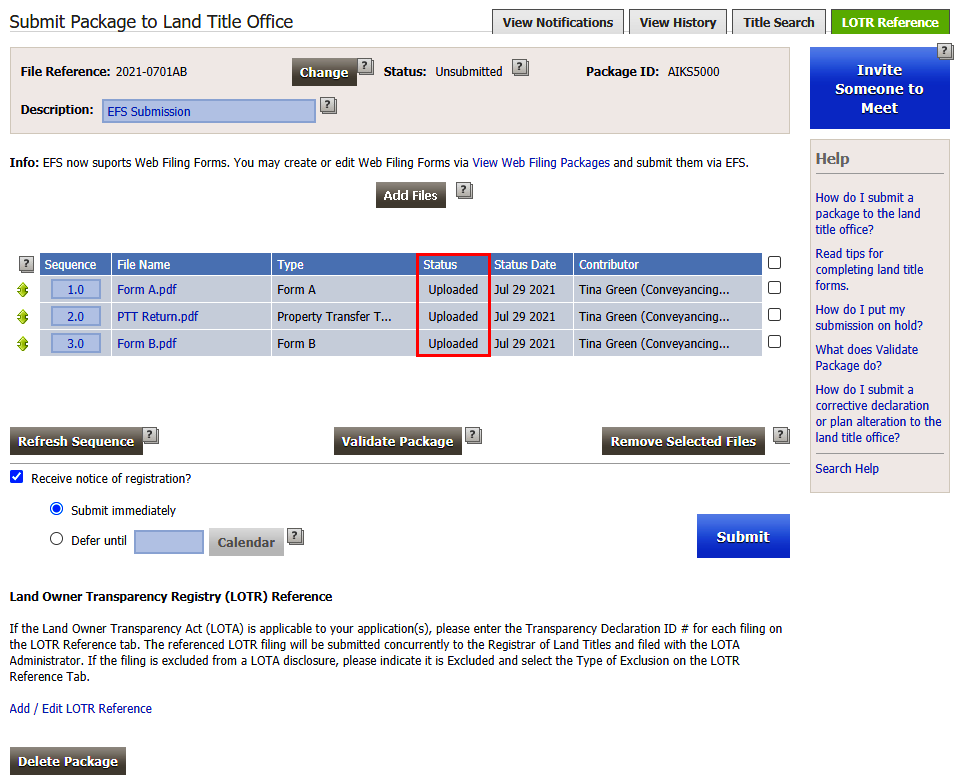Open View Notifications tab
The width and height of the screenshot is (962, 784).
click(558, 22)
